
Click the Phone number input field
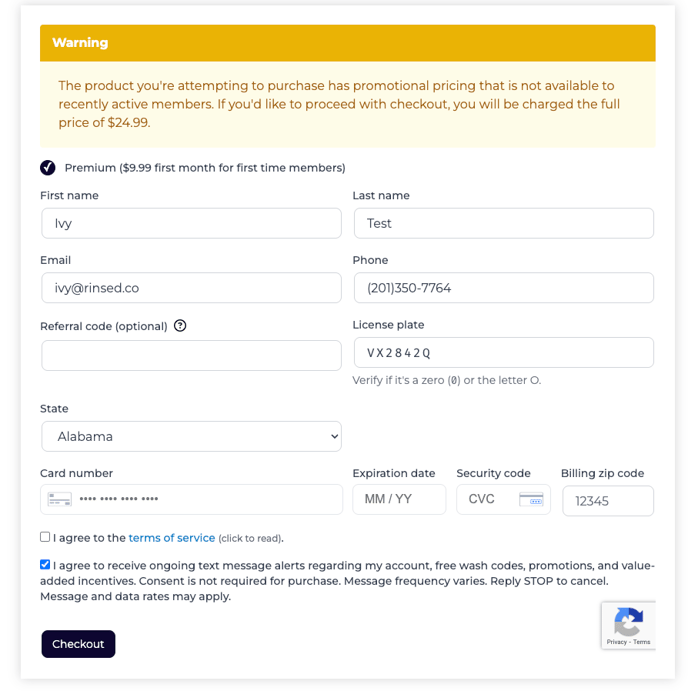(503, 288)
